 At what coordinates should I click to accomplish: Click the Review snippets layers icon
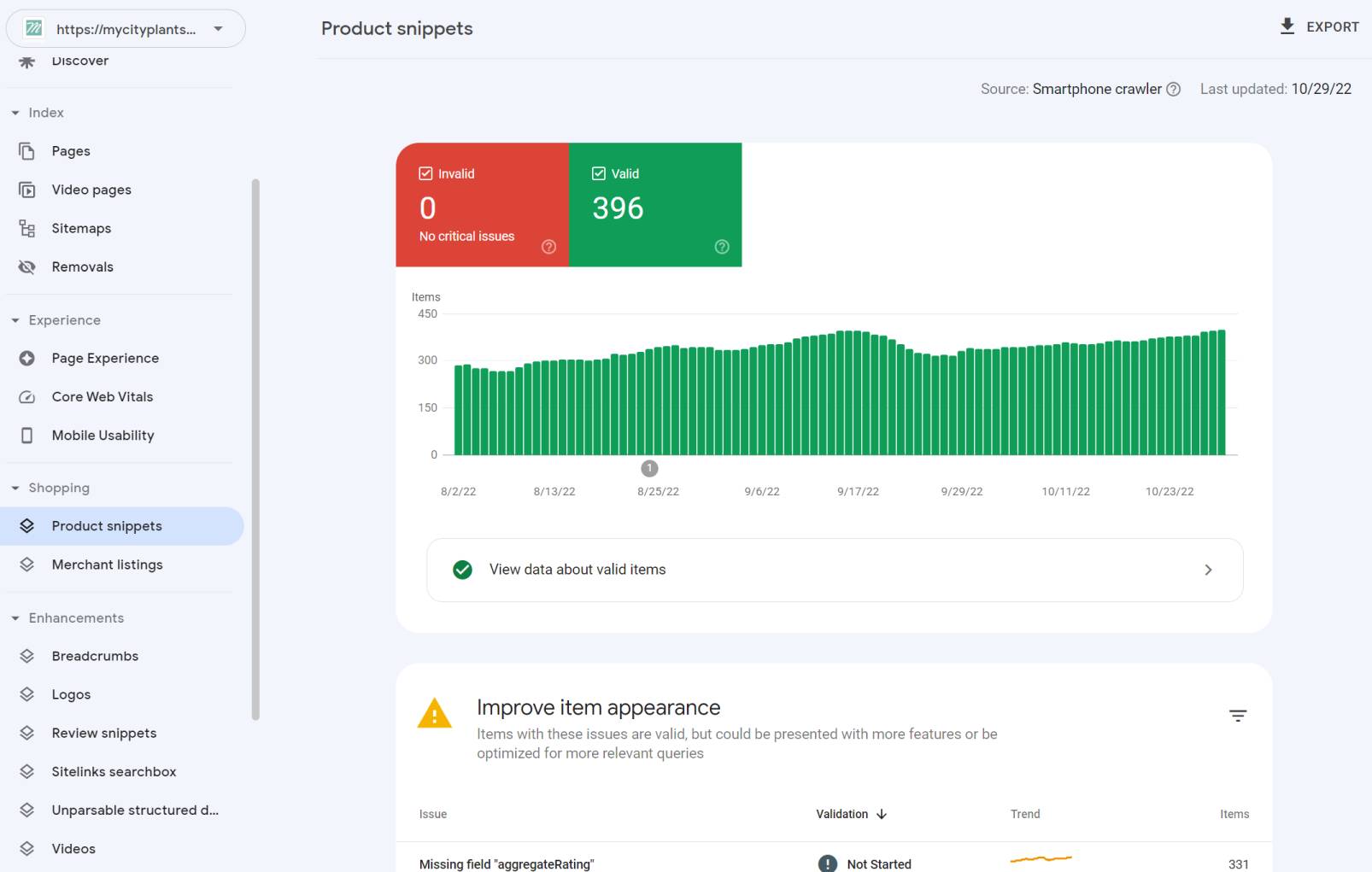tap(27, 733)
